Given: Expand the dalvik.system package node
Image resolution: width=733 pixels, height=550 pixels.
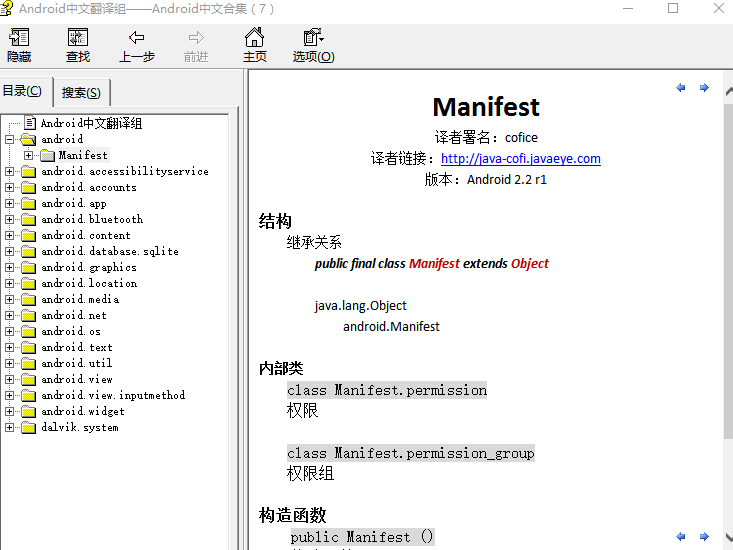Looking at the screenshot, I should click(x=10, y=428).
